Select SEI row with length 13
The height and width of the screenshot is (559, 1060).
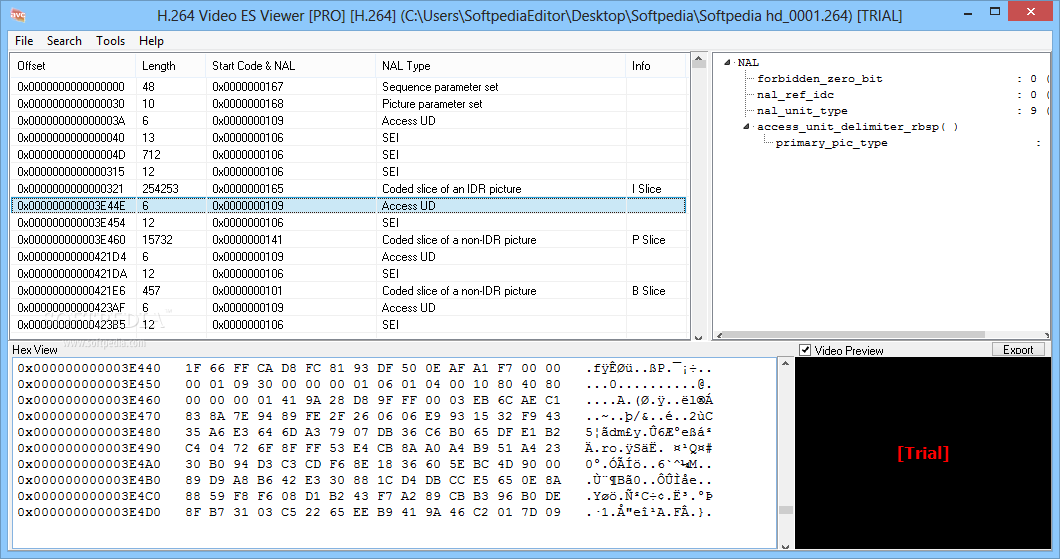[x=348, y=137]
